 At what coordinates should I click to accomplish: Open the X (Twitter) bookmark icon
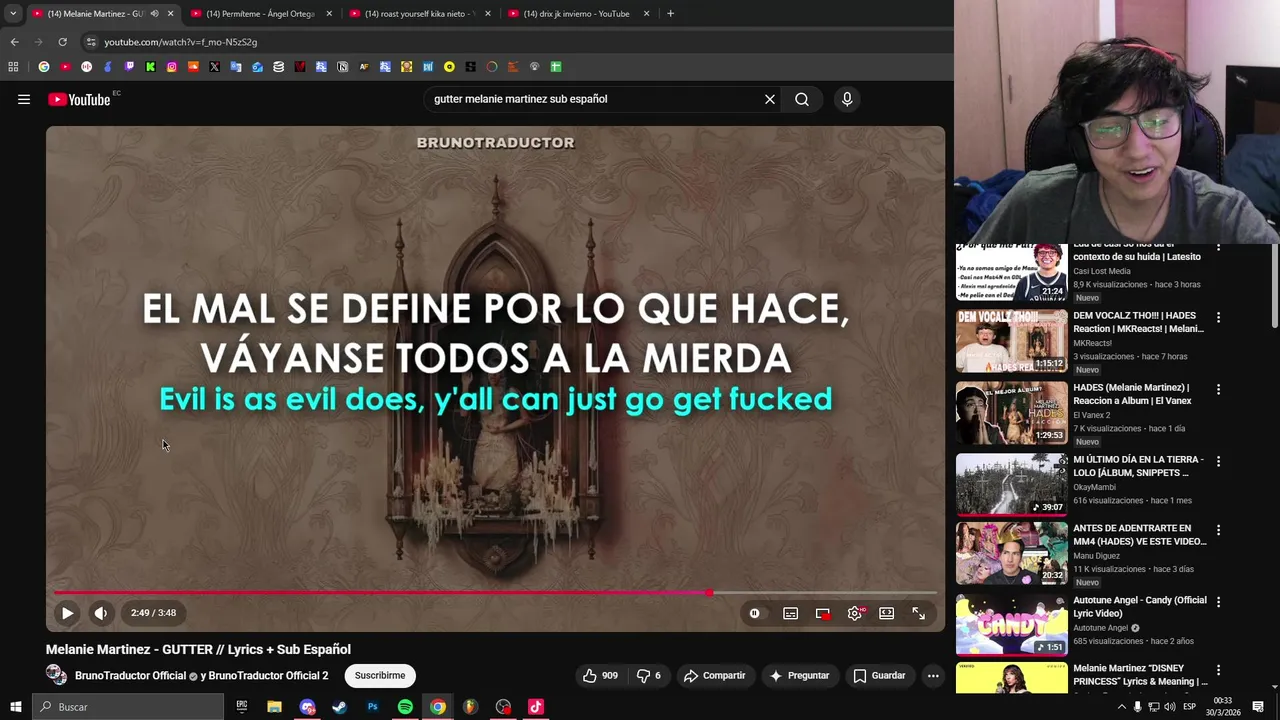[214, 67]
